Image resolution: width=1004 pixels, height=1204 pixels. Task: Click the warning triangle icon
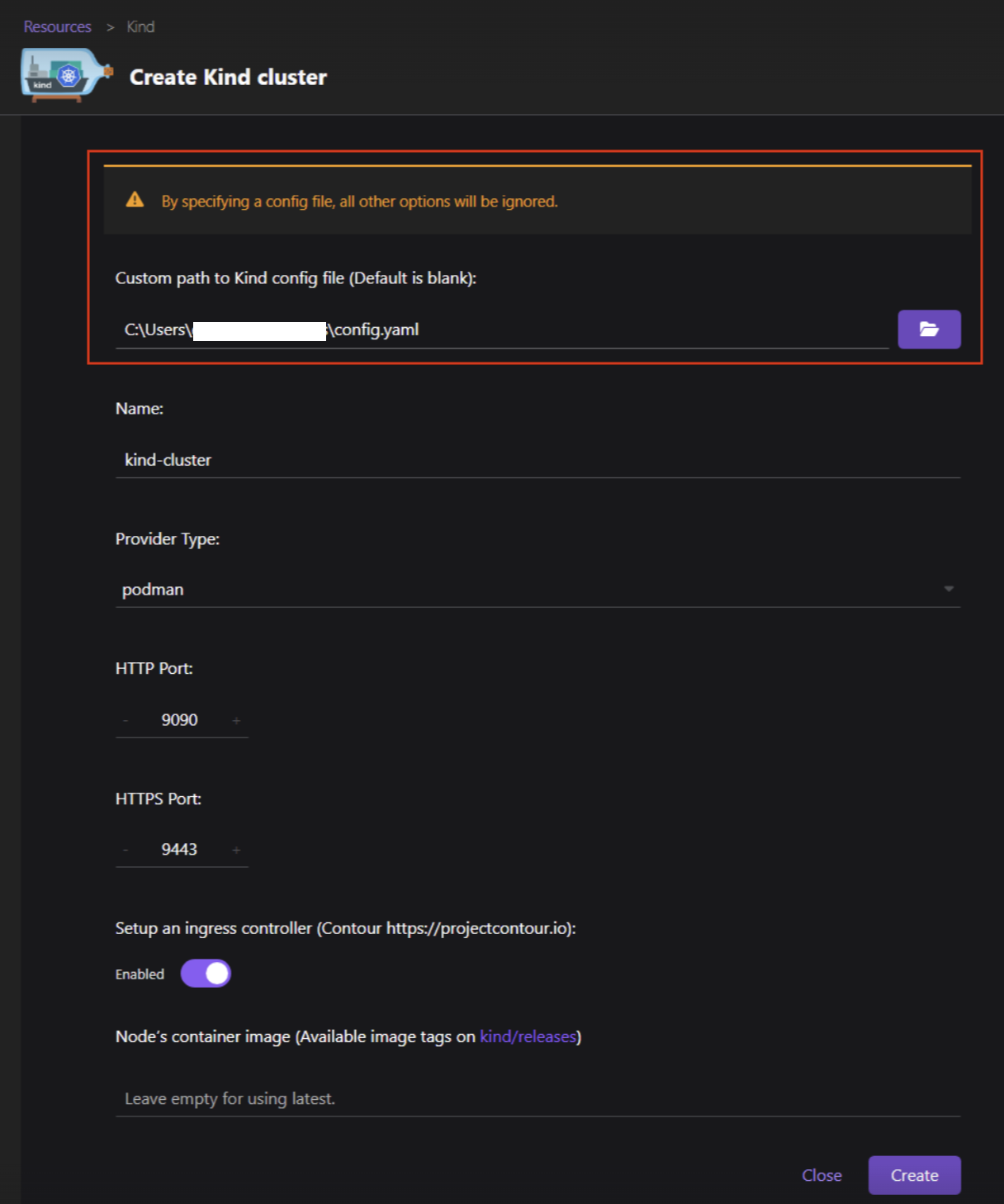coord(135,199)
